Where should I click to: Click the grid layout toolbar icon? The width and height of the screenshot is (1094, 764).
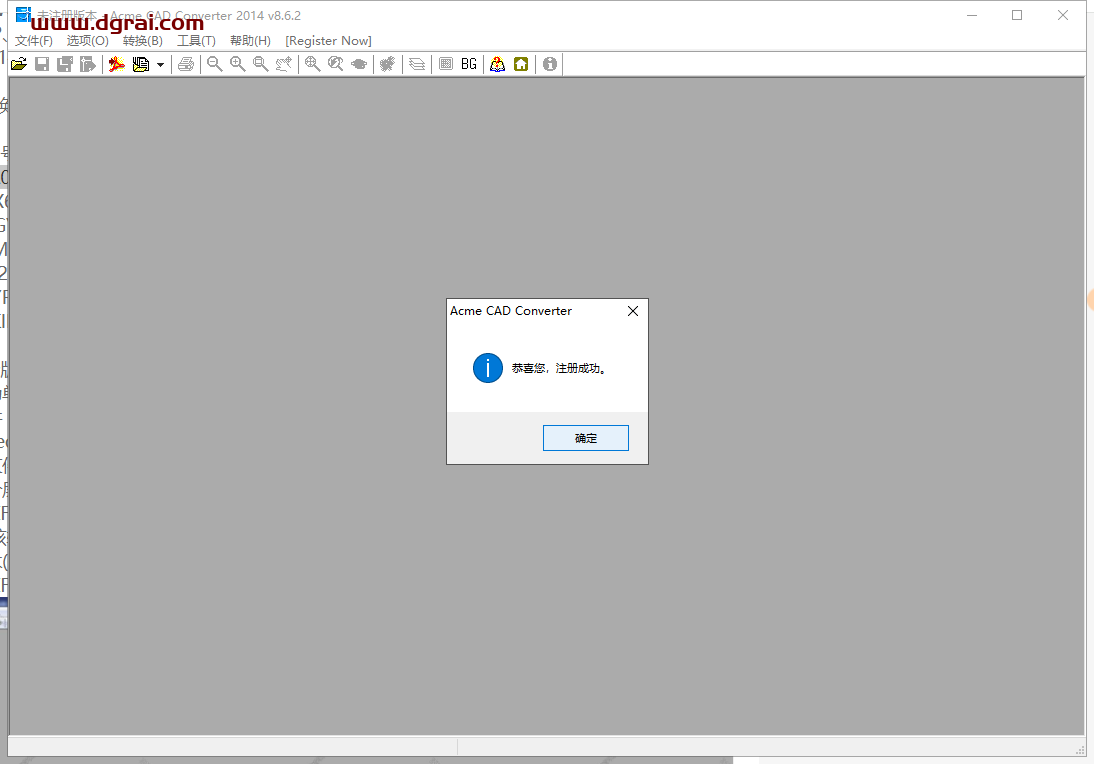coord(446,64)
